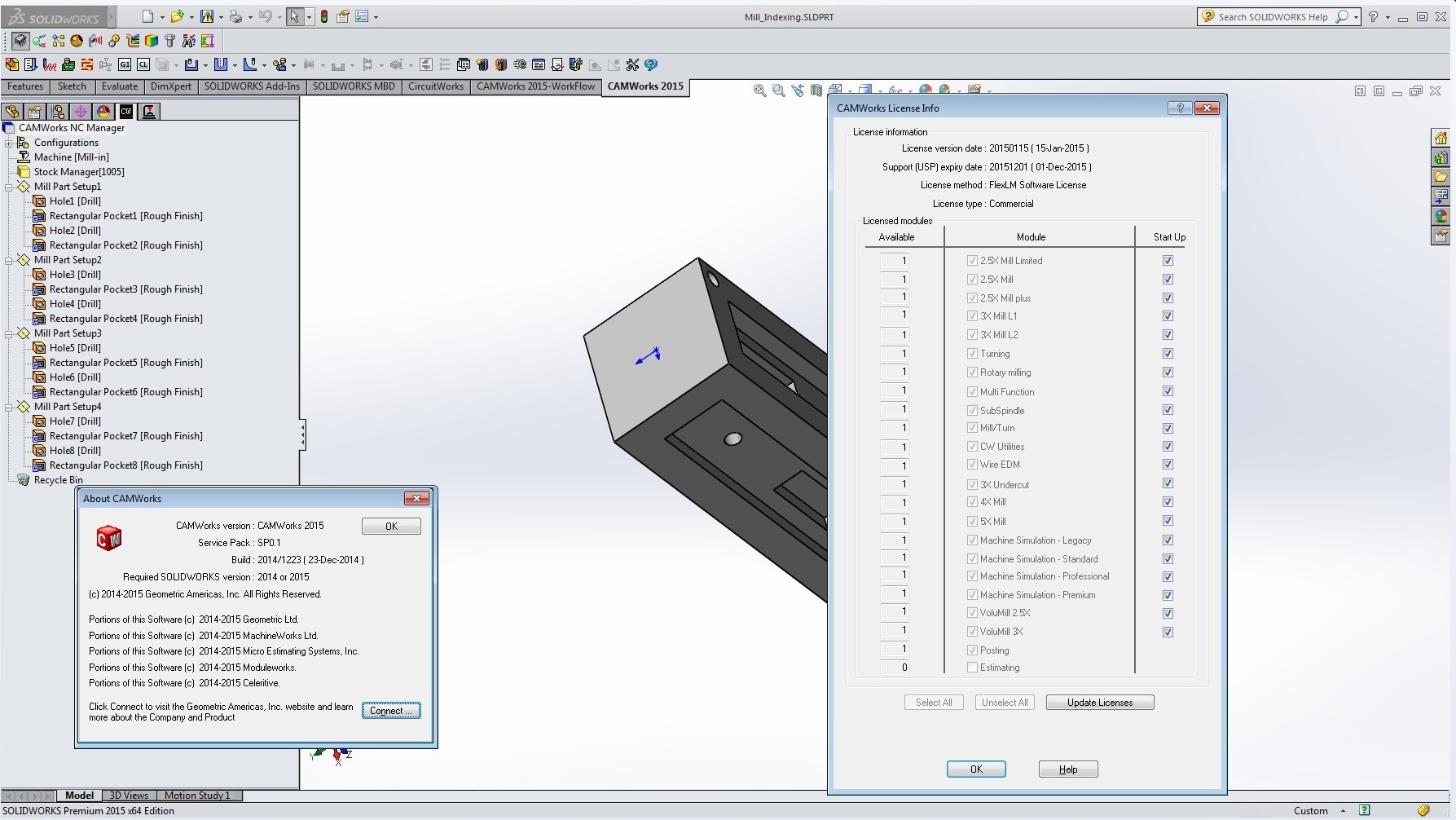Collapse the Mill Part Setup1 node

(x=9, y=187)
